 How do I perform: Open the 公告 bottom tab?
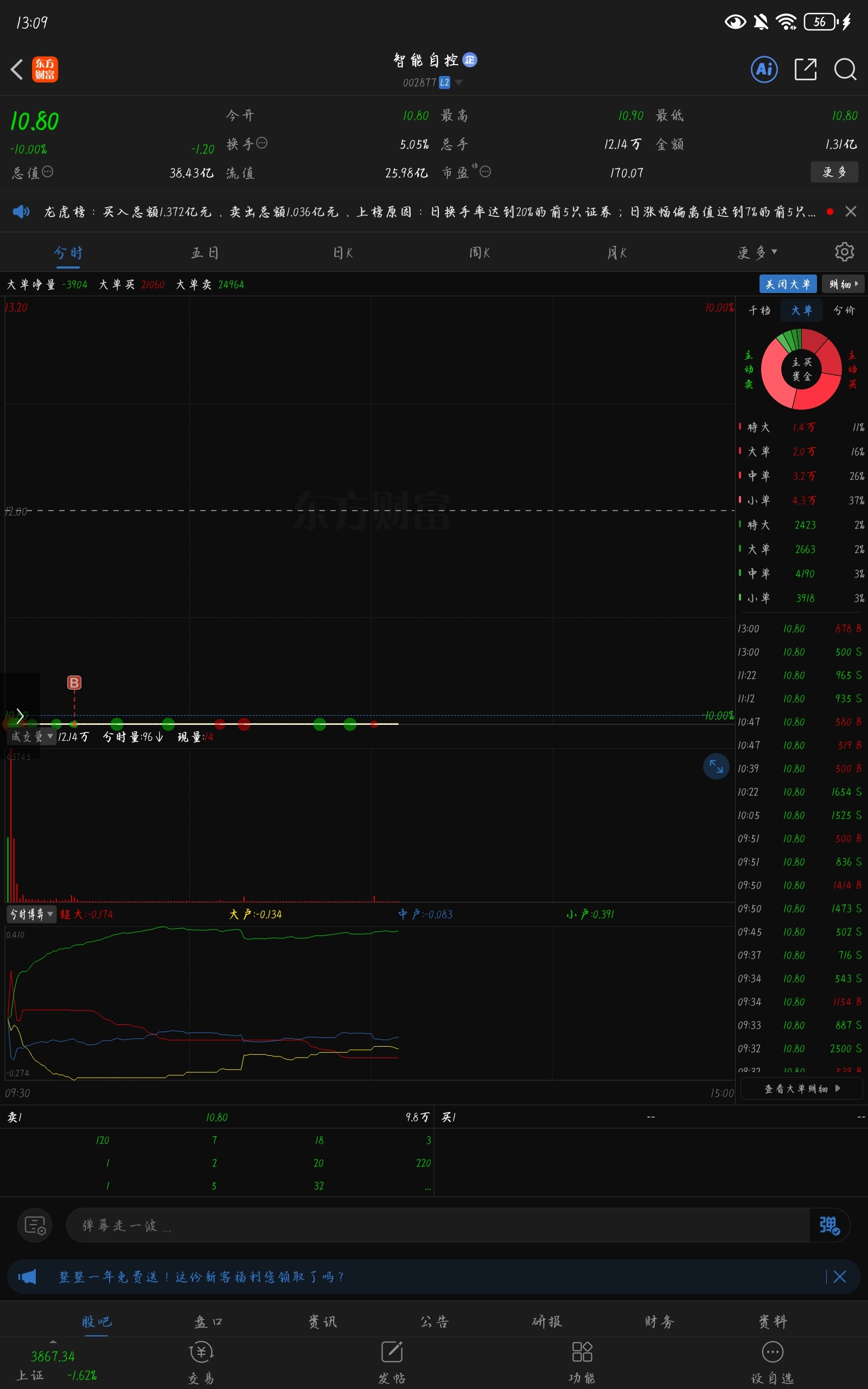pos(435,1321)
